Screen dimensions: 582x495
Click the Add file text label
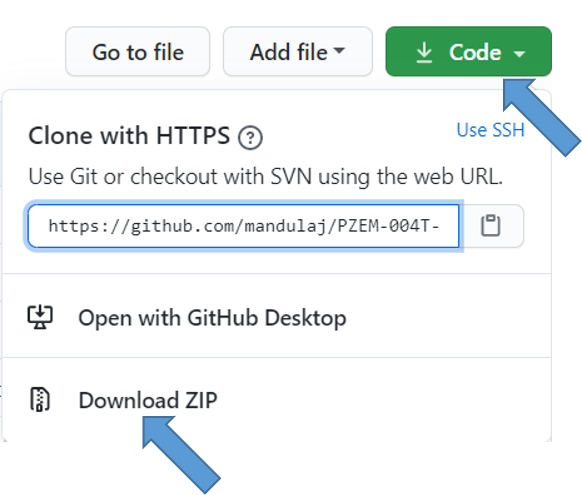(x=289, y=52)
